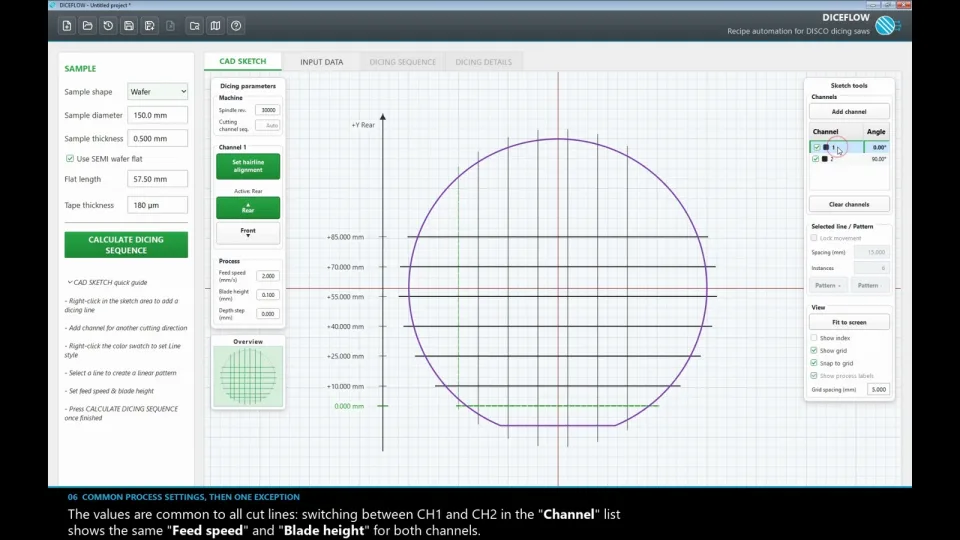Screen dimensions: 960x540
Task: Click CALCULATE DICING SEQUENCE button
Action: pyautogui.click(x=126, y=245)
